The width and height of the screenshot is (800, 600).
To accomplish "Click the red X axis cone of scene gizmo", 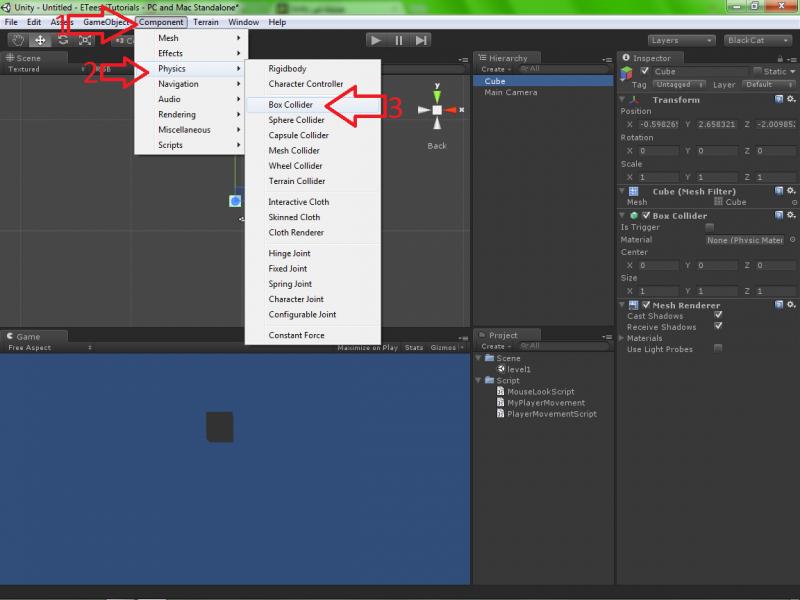I will click(451, 110).
